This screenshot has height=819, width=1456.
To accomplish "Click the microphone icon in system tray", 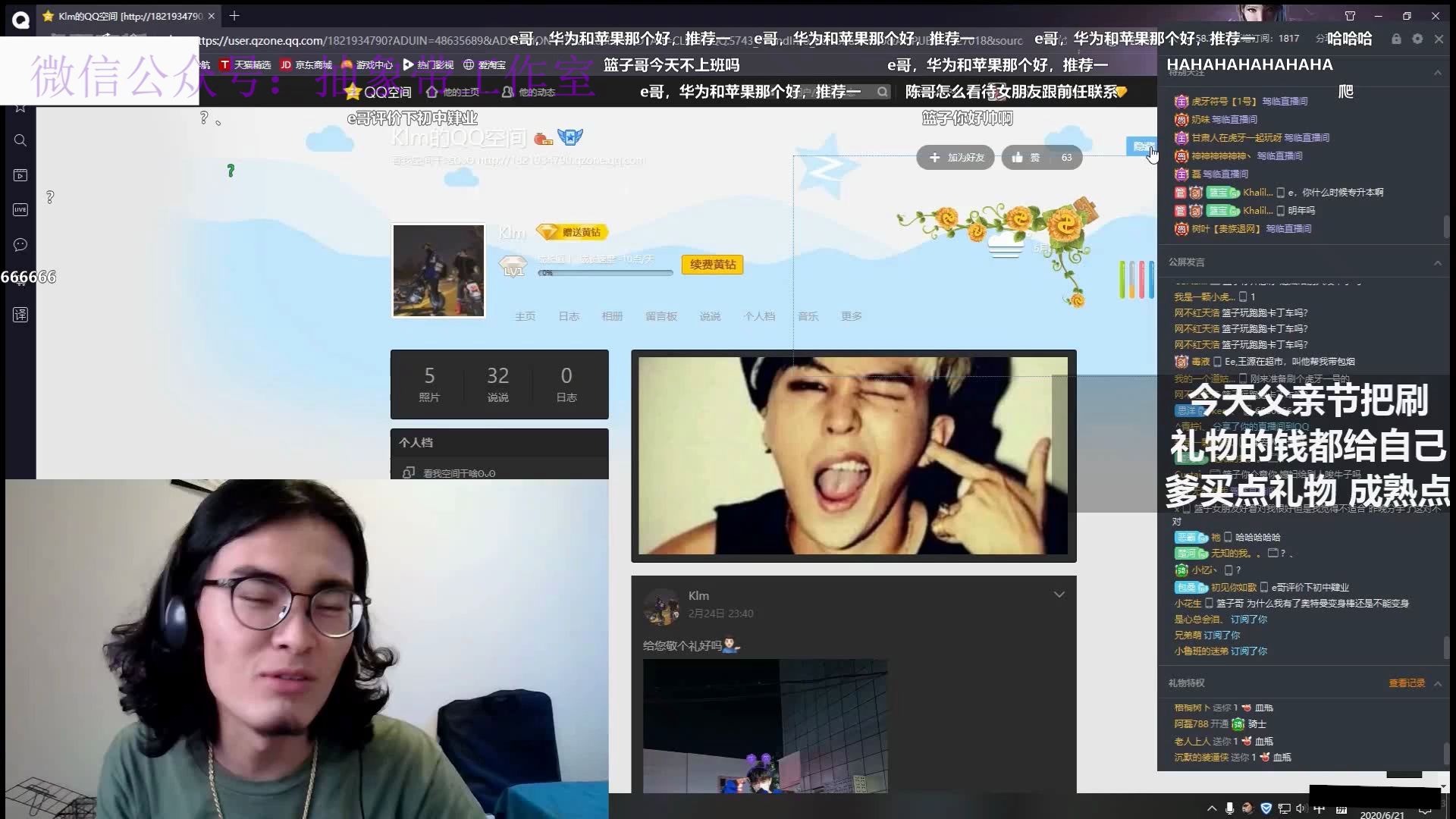I will [1229, 808].
